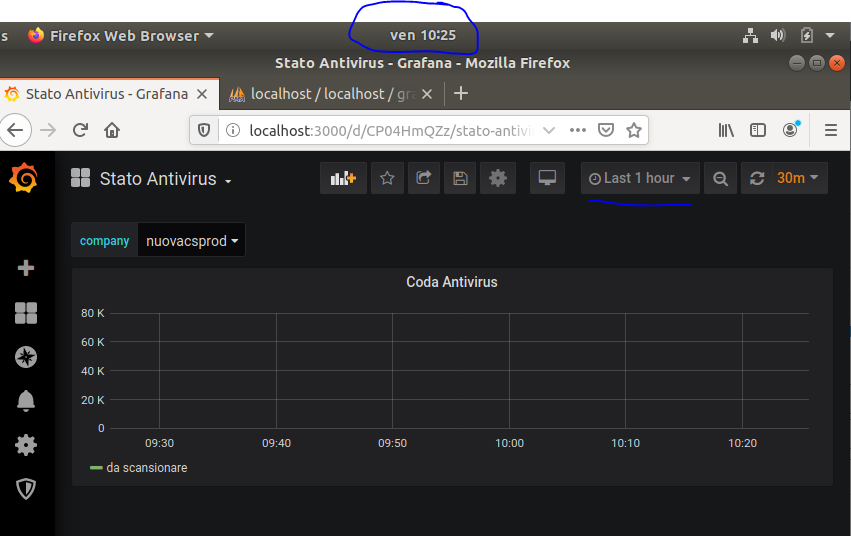
Task: Expand the nuovacsprod company variable dropdown
Action: [192, 240]
